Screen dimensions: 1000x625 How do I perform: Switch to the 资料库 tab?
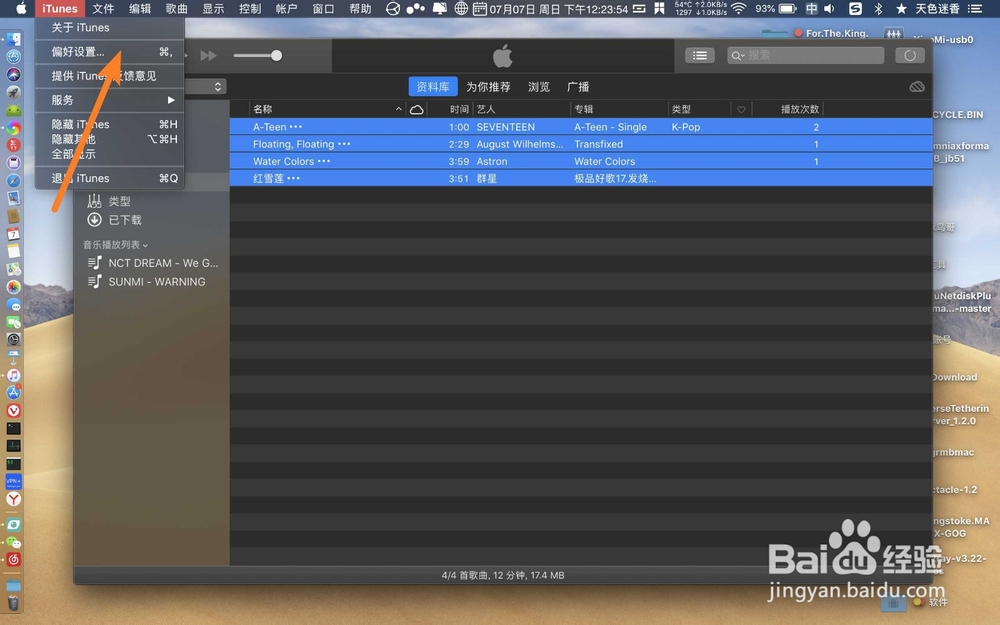tap(433, 87)
